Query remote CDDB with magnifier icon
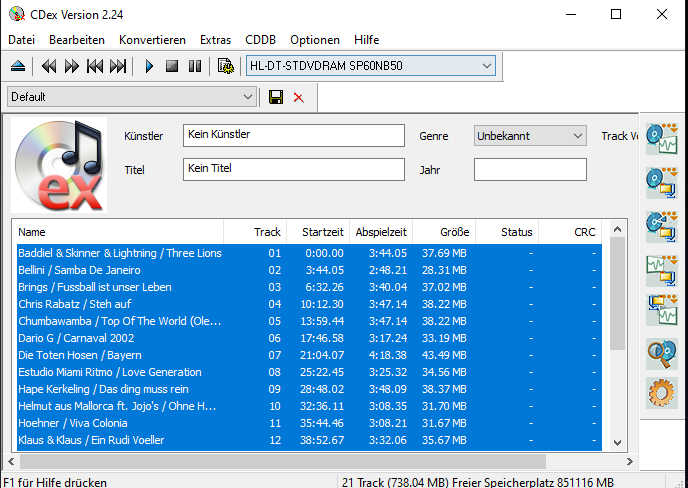The height and width of the screenshot is (488, 688). pos(662,353)
